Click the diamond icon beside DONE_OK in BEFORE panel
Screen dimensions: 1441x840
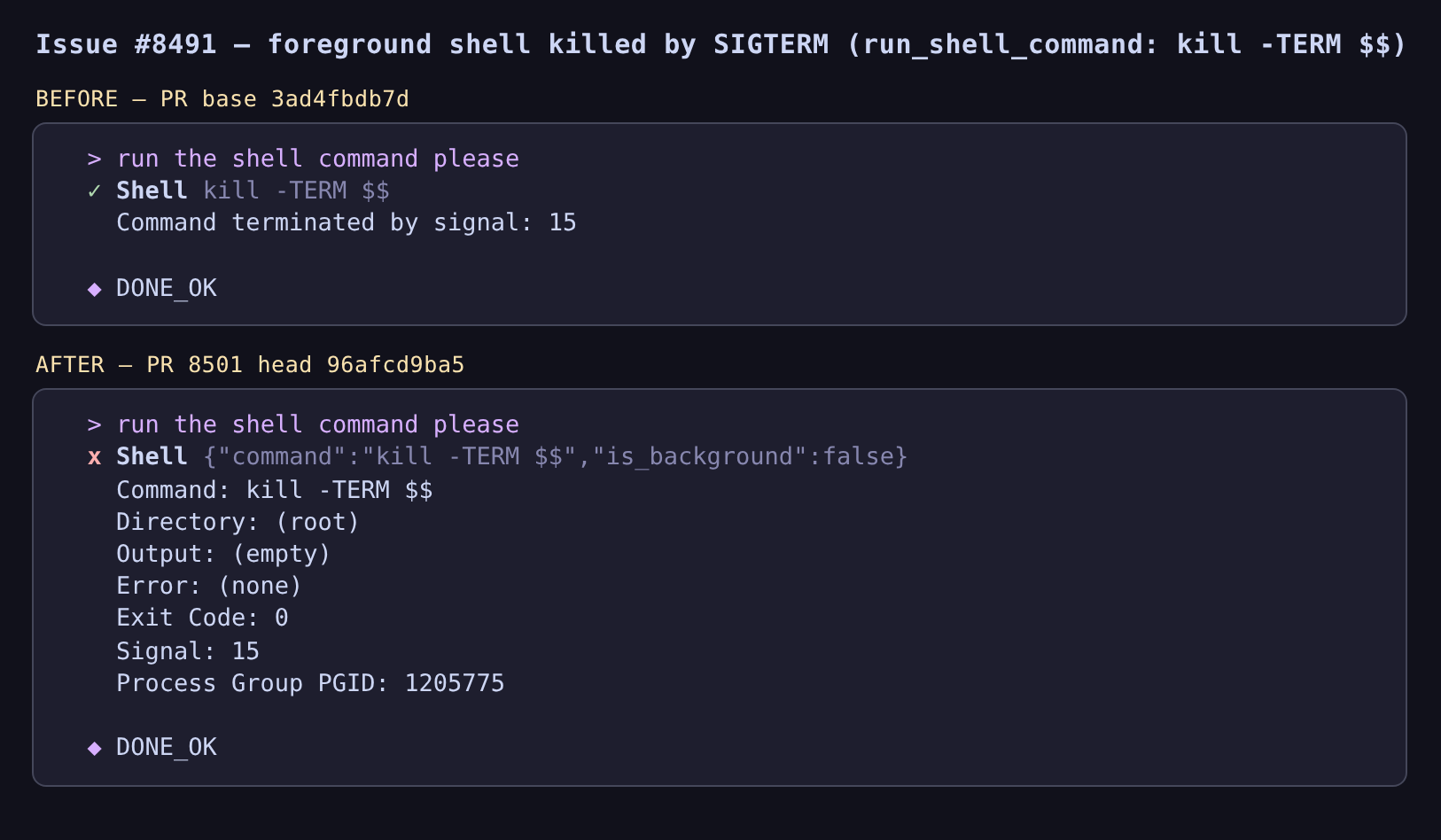click(x=94, y=289)
